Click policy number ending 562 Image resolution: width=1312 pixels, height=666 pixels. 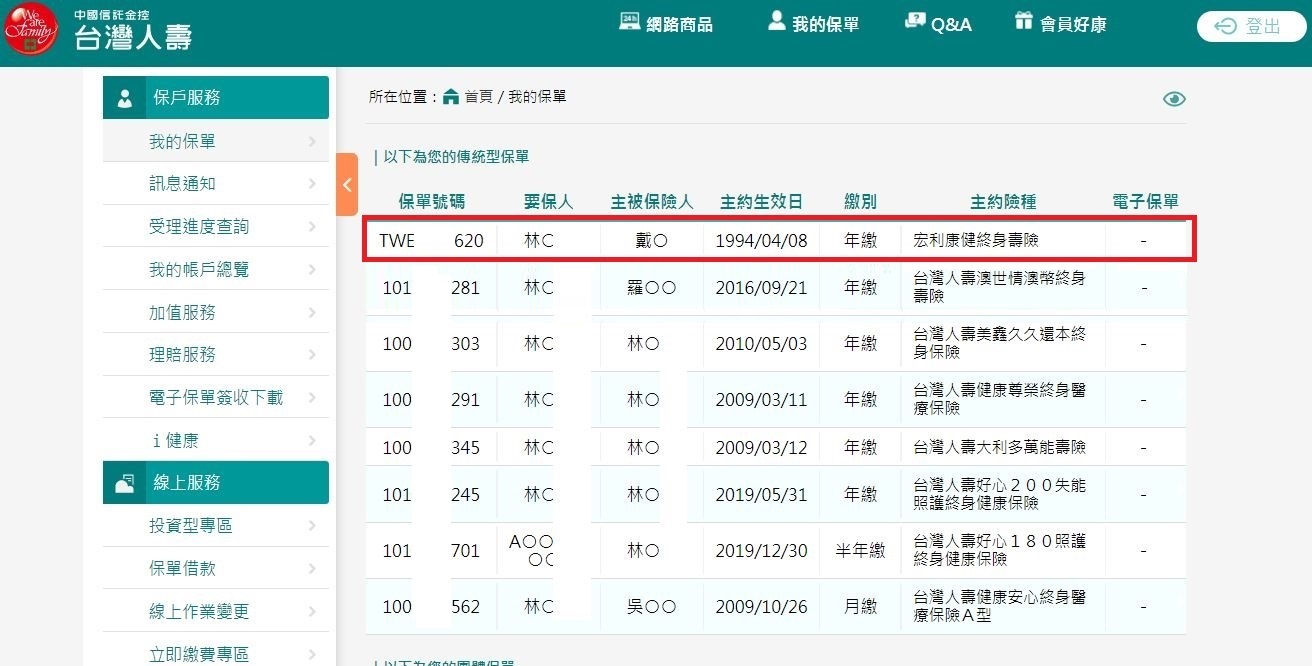coord(431,607)
